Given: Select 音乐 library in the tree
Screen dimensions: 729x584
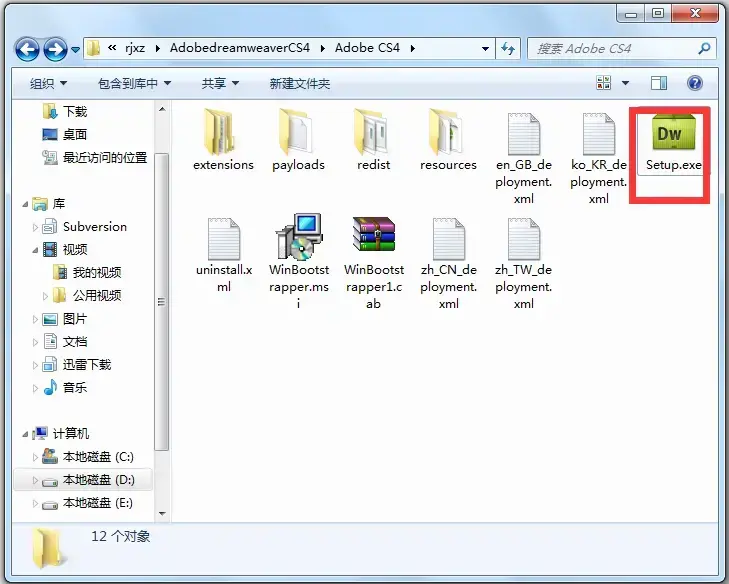Looking at the screenshot, I should (x=75, y=387).
